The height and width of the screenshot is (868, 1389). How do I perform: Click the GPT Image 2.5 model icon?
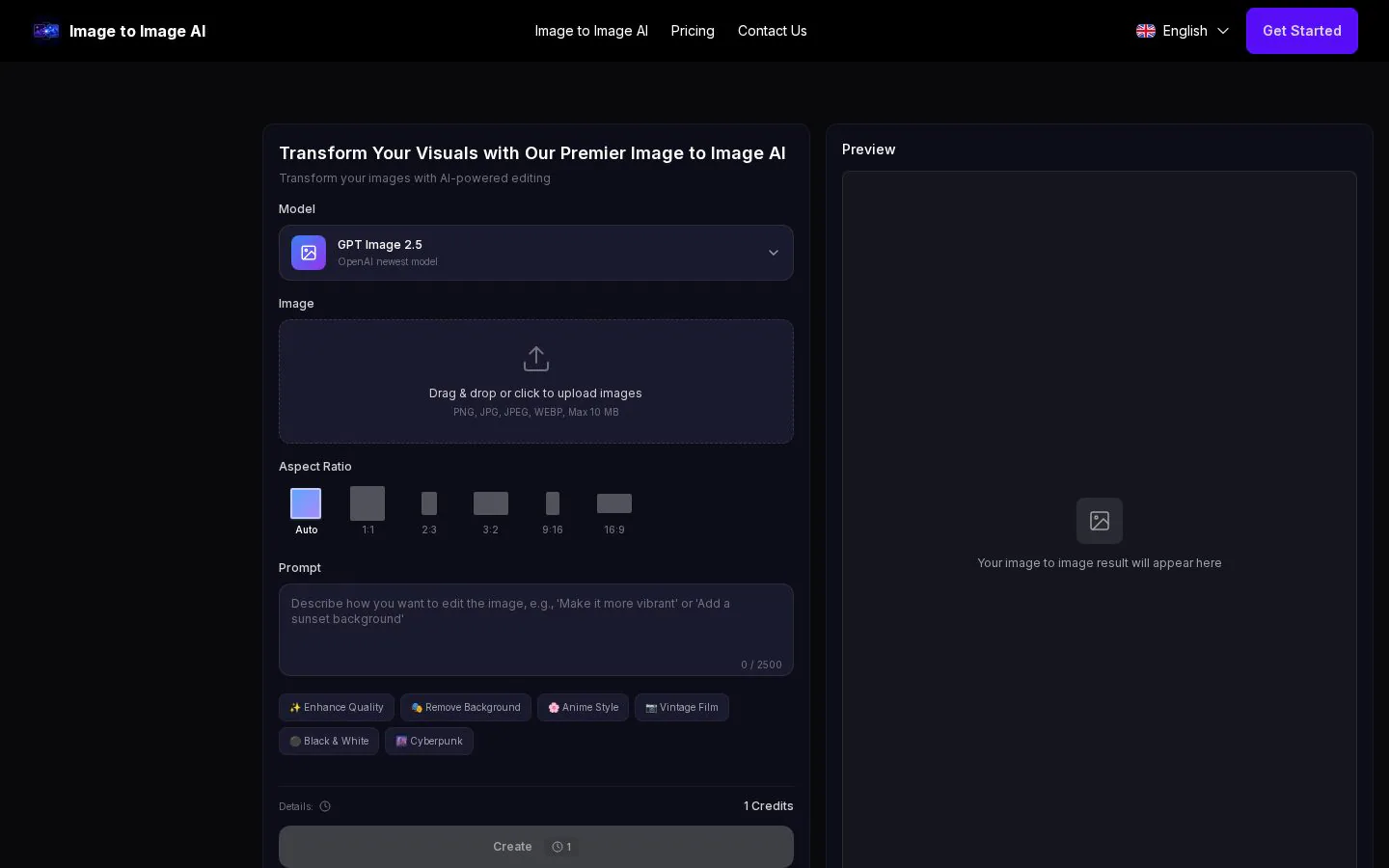point(309,253)
